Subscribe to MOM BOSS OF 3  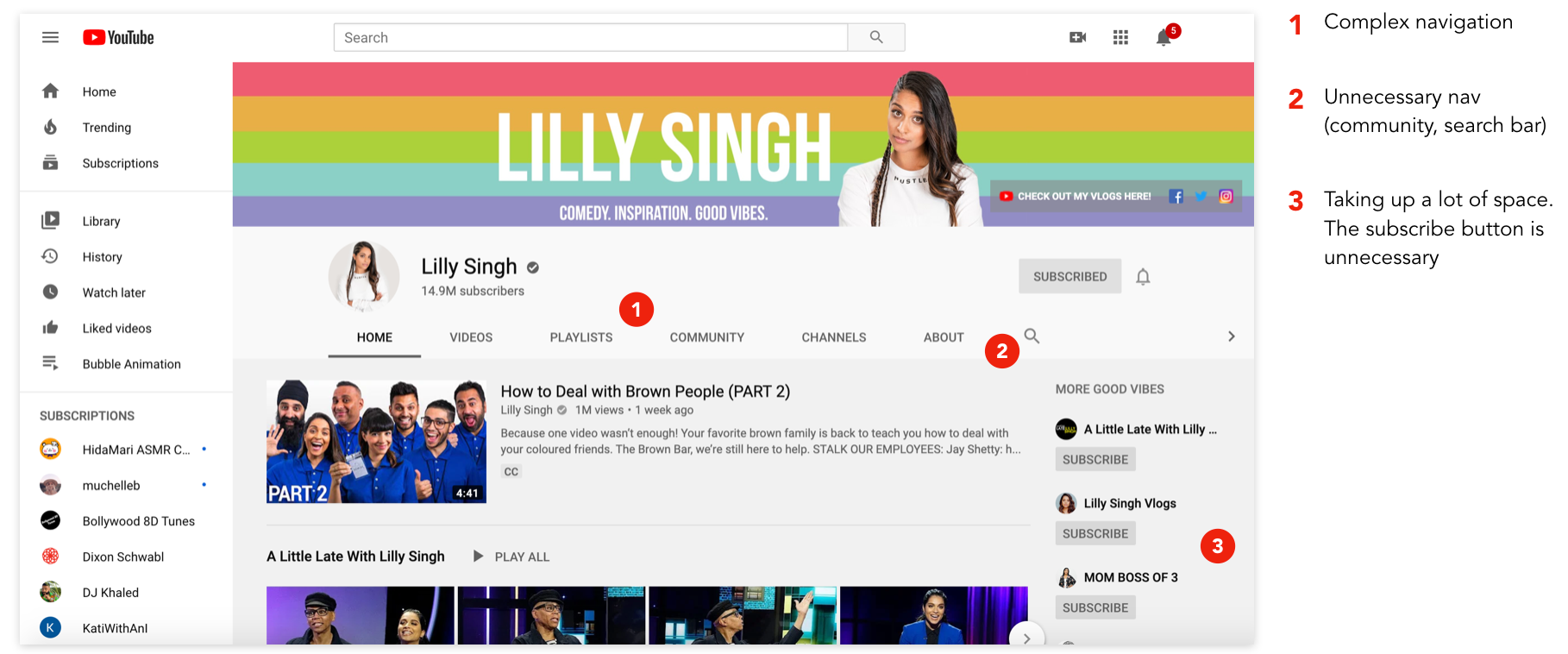[x=1095, y=607]
